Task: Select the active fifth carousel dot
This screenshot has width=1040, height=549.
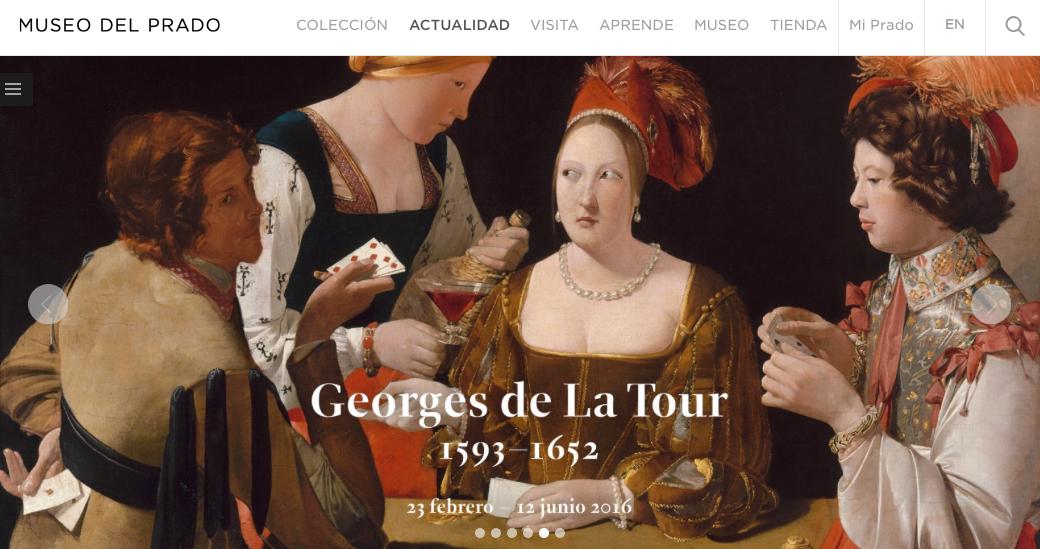Action: pyautogui.click(x=544, y=532)
